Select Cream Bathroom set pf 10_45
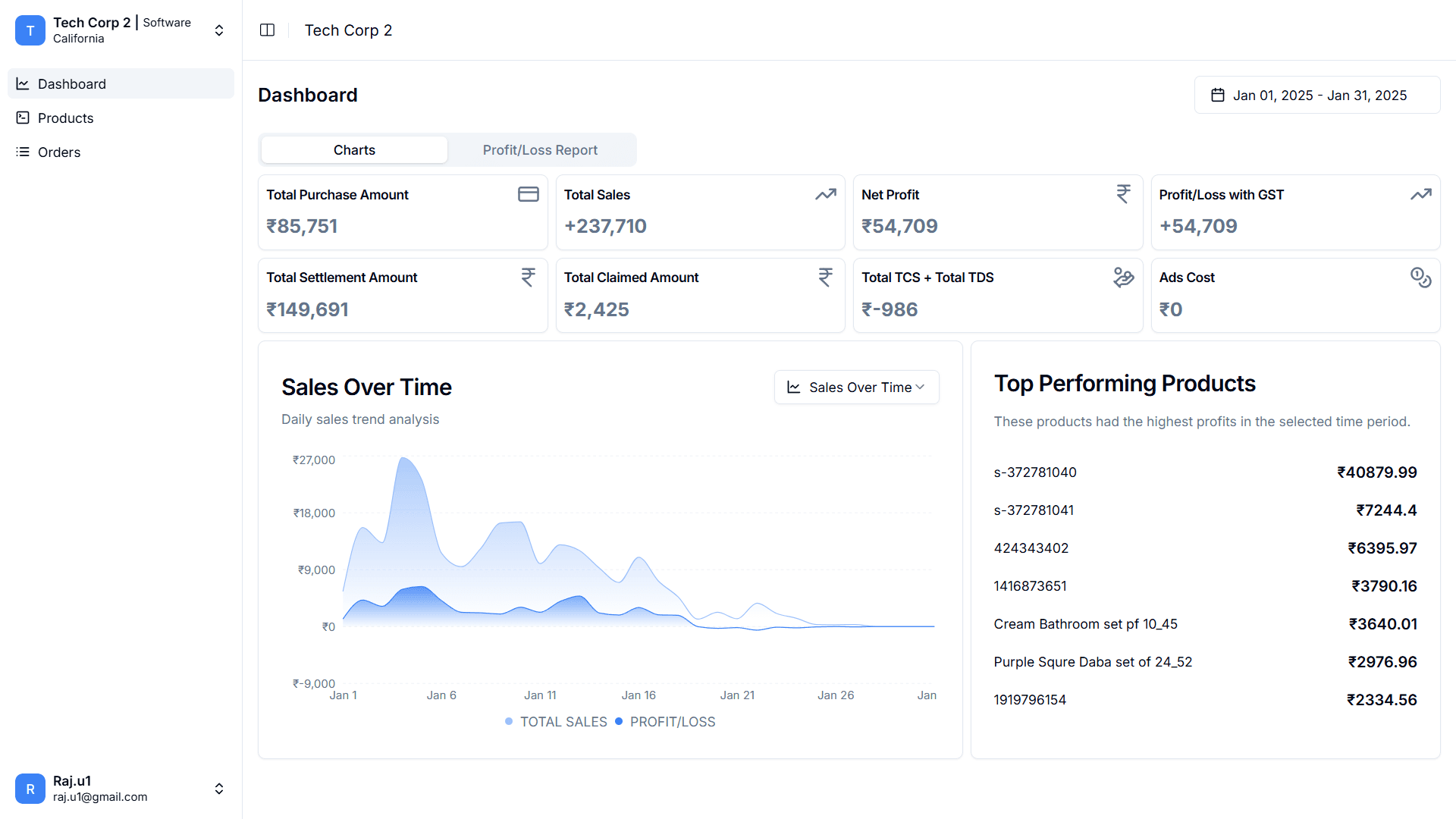The height and width of the screenshot is (819, 1456). pyautogui.click(x=1086, y=624)
